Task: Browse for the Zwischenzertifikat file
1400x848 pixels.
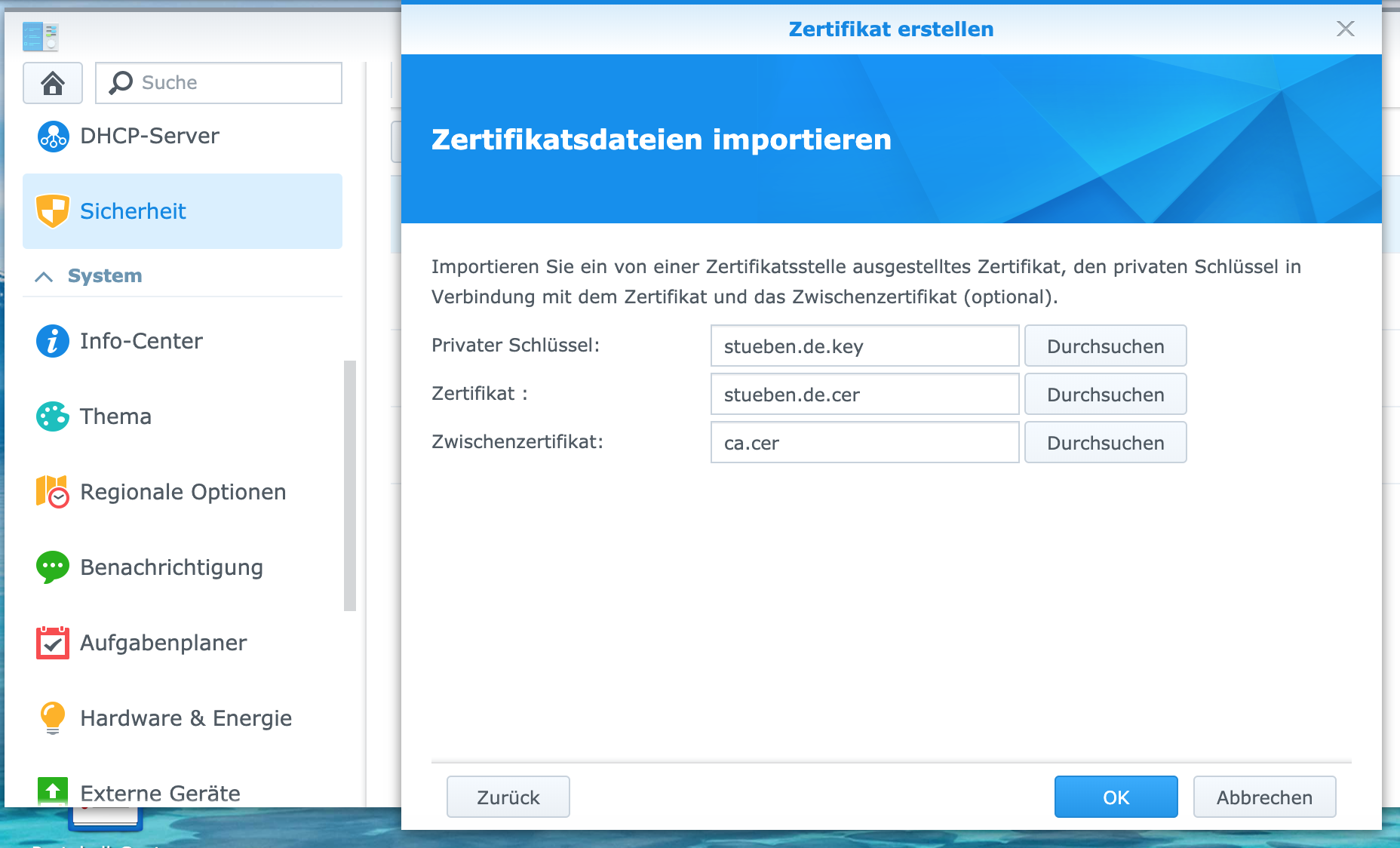Action: (1105, 443)
